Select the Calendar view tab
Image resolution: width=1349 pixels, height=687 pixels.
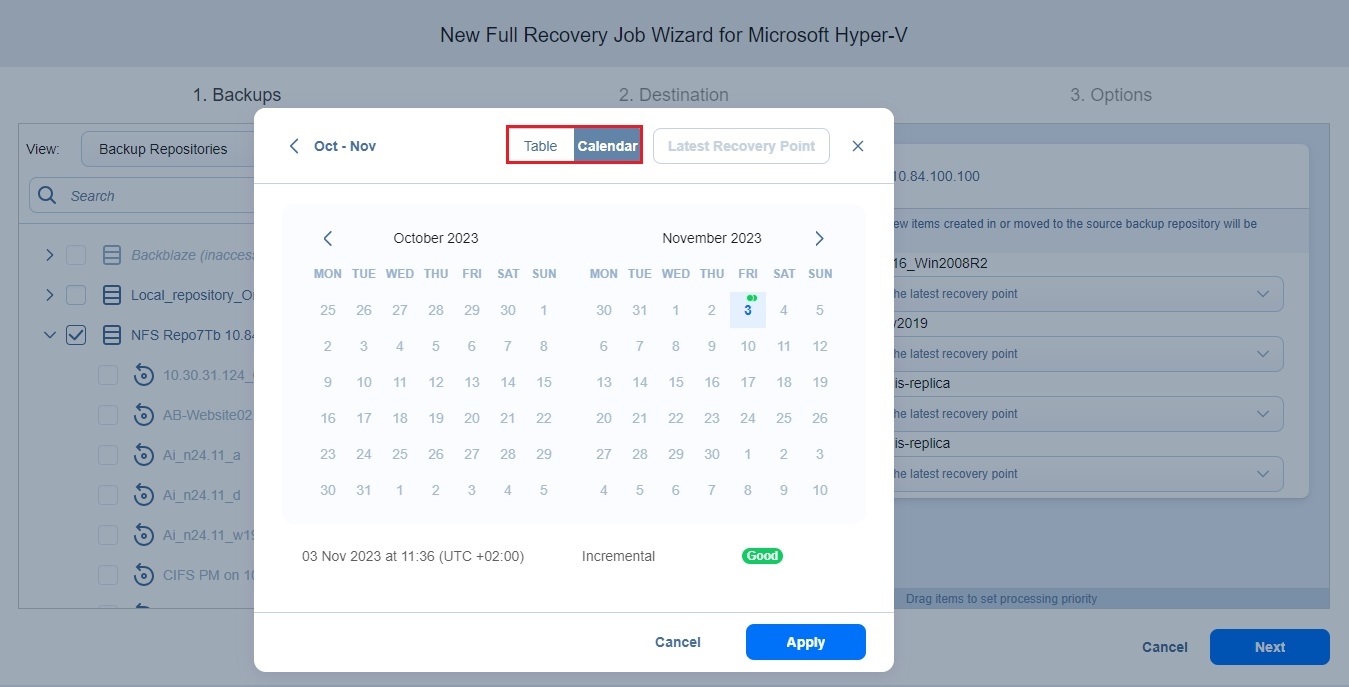tap(607, 146)
